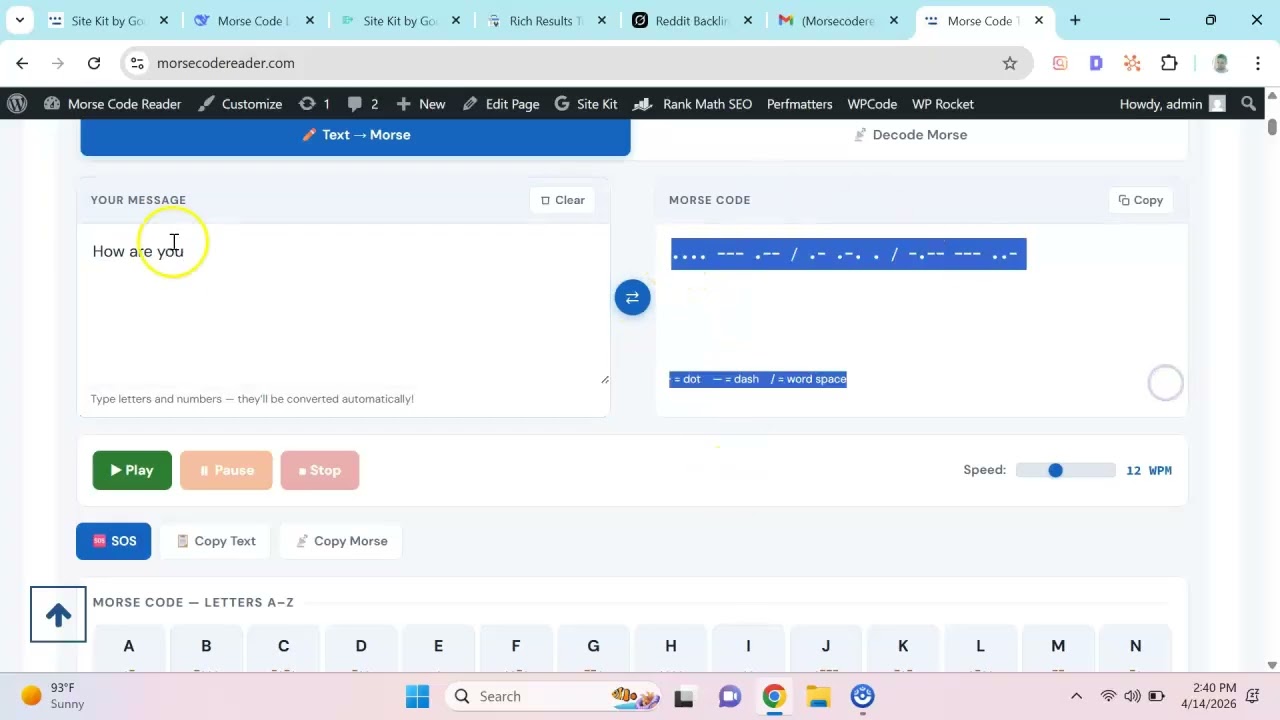Click the Morse code output text
The width and height of the screenshot is (1280, 720).
pos(848,254)
